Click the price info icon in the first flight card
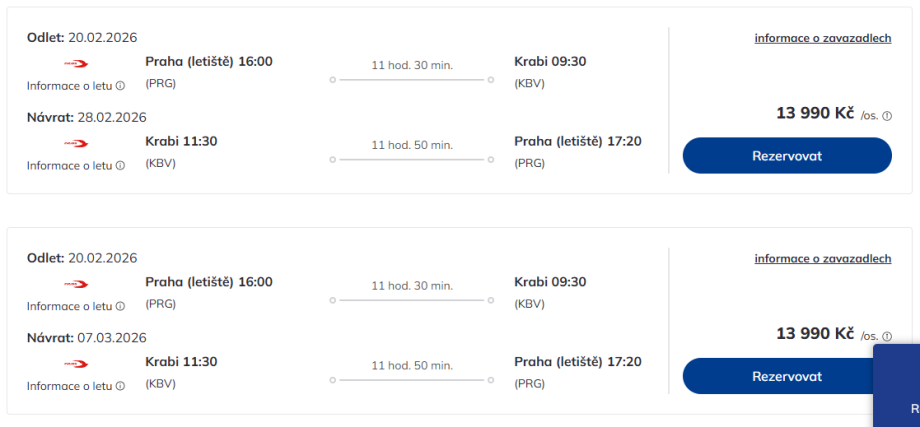 (887, 116)
